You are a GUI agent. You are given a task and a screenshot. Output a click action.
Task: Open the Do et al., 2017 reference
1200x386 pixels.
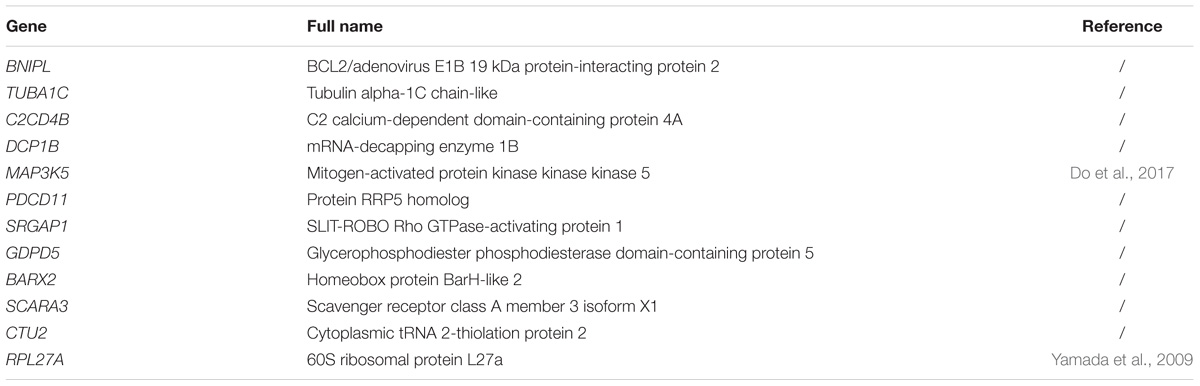pyautogui.click(x=1123, y=173)
